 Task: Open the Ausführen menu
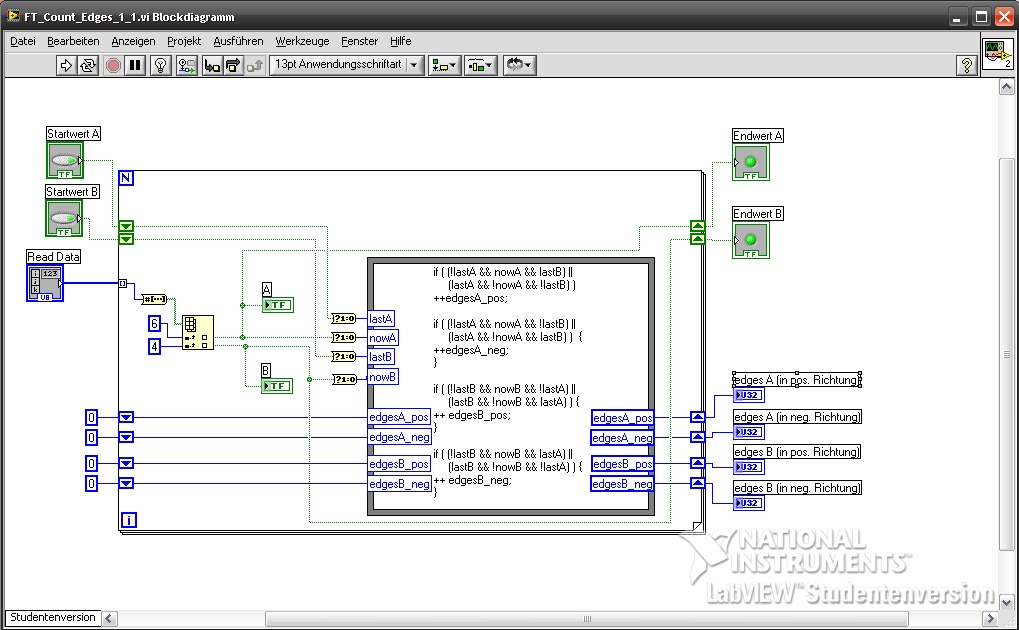[238, 41]
